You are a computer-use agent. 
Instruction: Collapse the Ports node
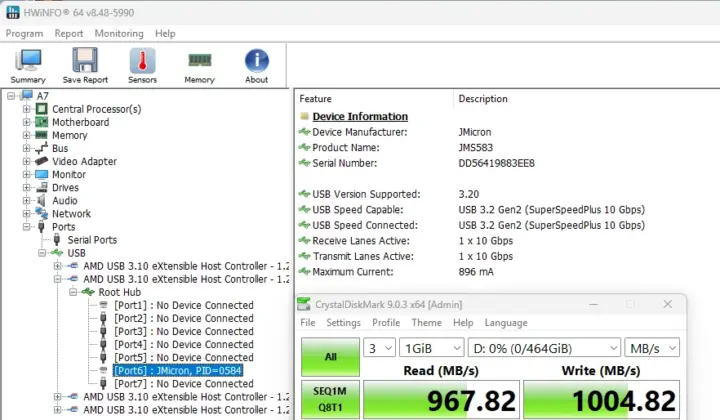(x=27, y=227)
